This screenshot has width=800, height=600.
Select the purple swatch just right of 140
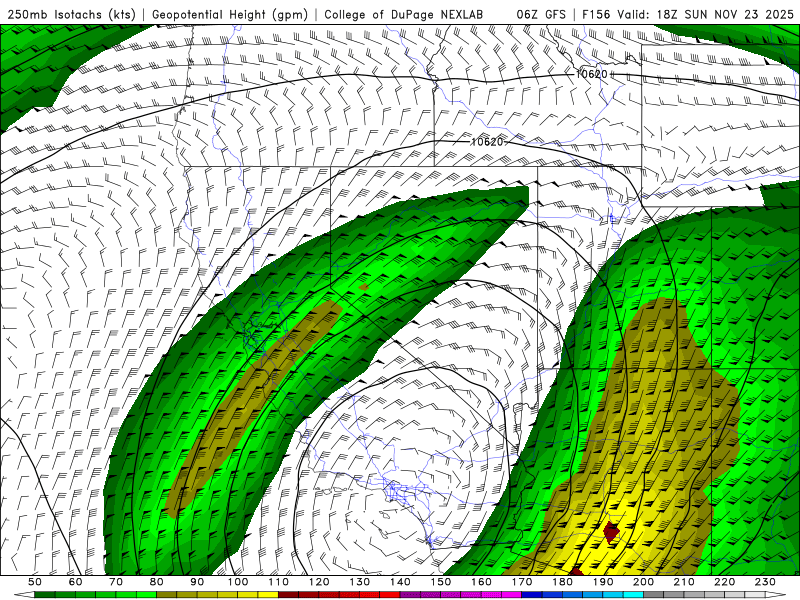tap(410, 595)
